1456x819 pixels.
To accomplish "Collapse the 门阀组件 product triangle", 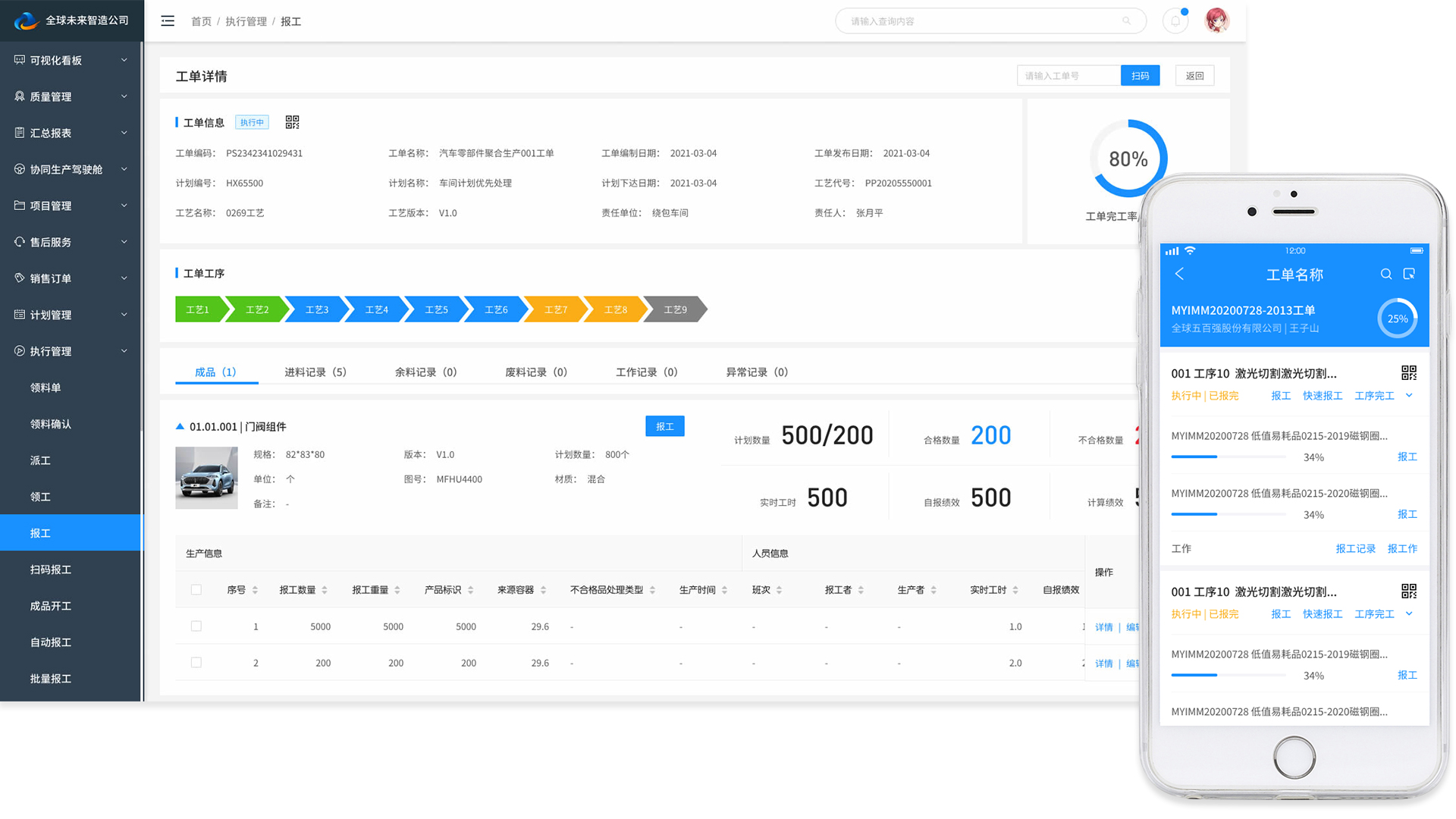I will [180, 427].
